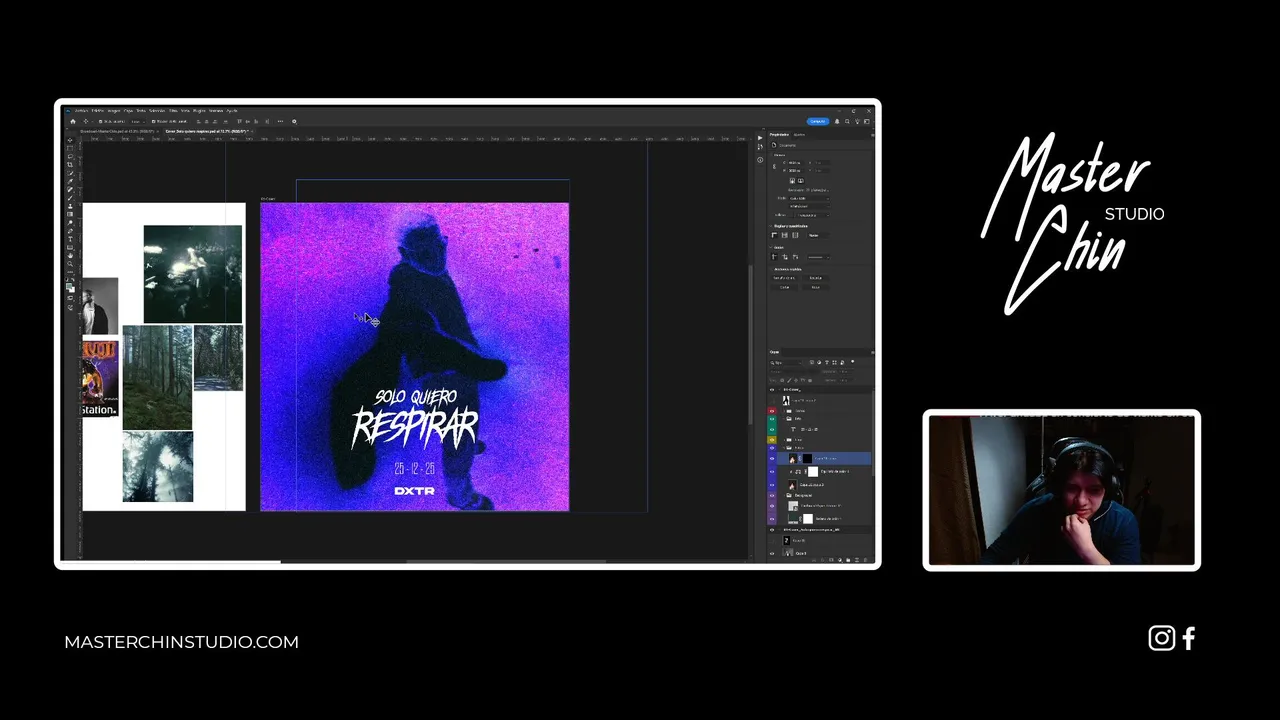
Task: Hide the selected highlighted layer's eye
Action: click(772, 459)
